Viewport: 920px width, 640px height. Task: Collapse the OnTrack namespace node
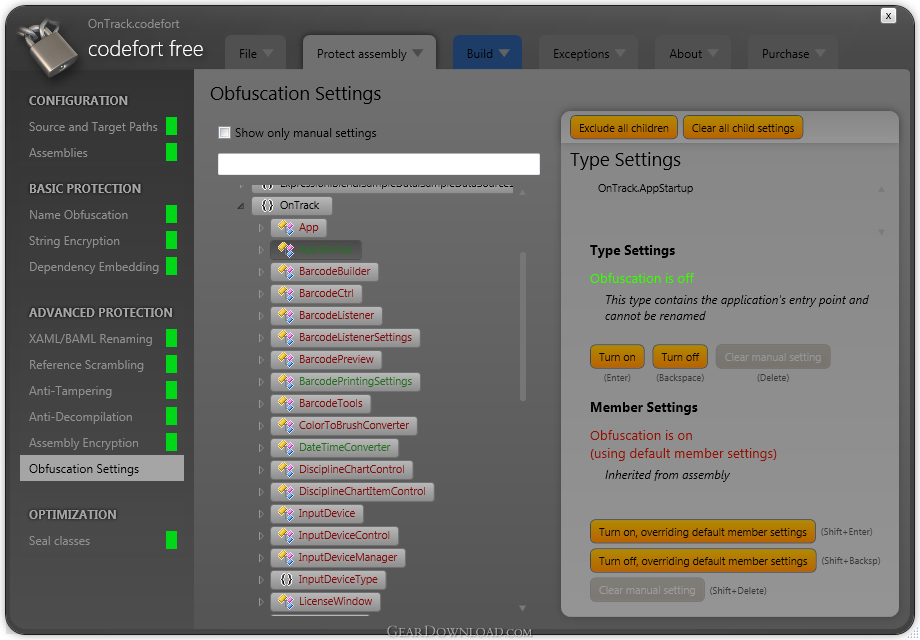[241, 206]
